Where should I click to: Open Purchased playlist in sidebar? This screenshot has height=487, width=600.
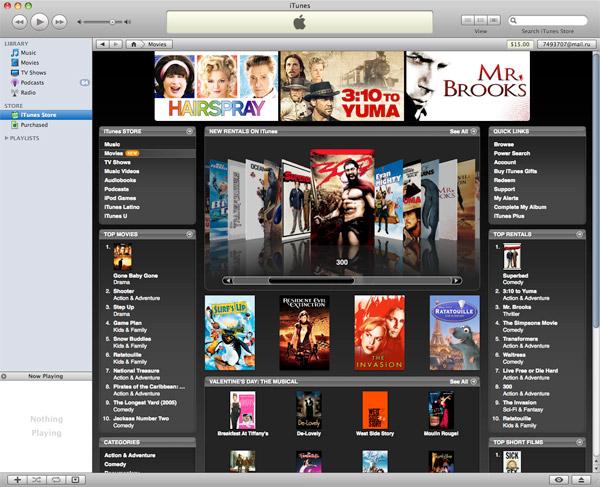click(34, 125)
